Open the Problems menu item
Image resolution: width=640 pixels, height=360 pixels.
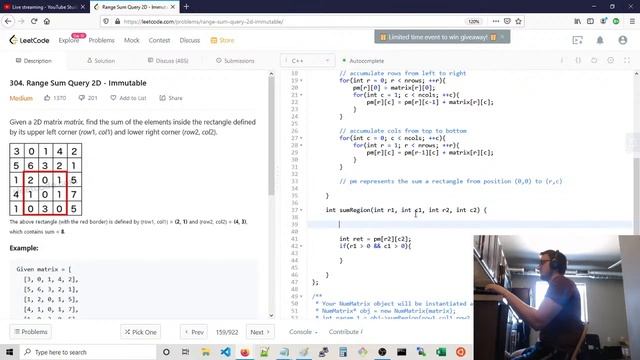tap(101, 40)
